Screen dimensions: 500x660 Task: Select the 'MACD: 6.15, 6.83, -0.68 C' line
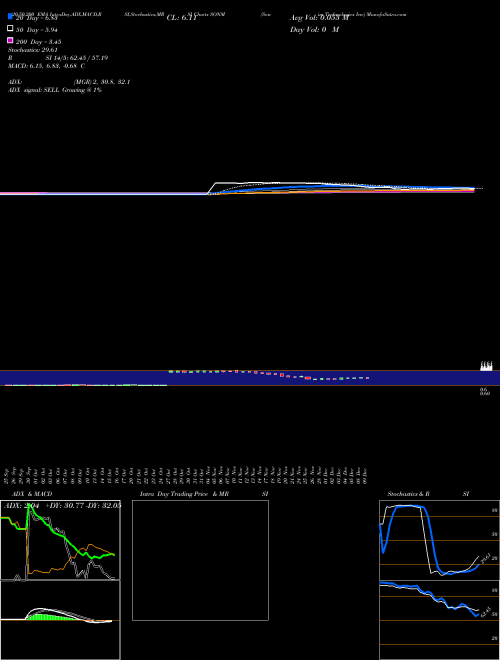click(46, 66)
